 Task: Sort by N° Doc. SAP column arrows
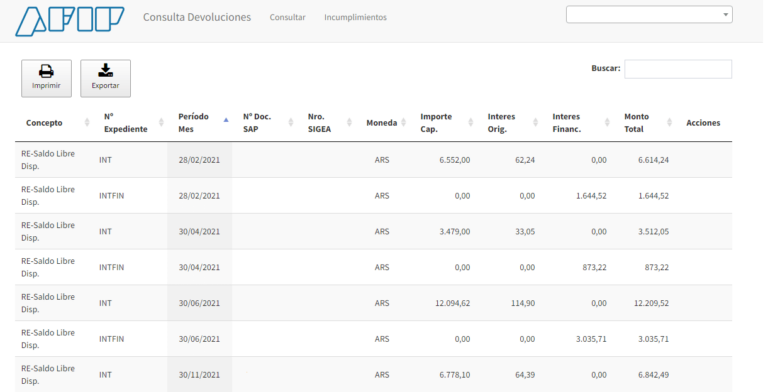(x=290, y=122)
